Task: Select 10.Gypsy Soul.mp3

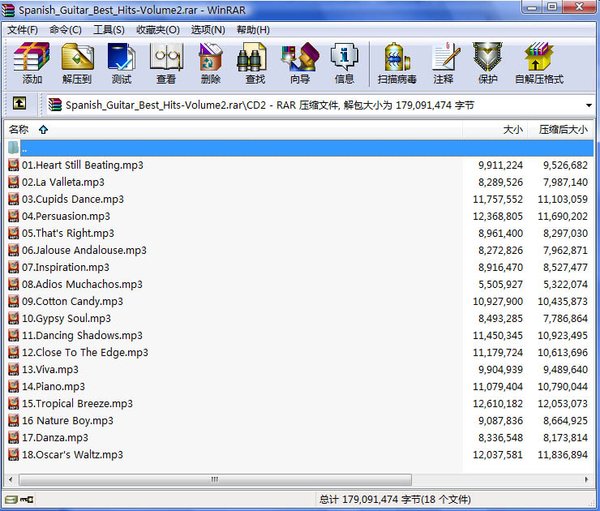Action: tap(66, 318)
